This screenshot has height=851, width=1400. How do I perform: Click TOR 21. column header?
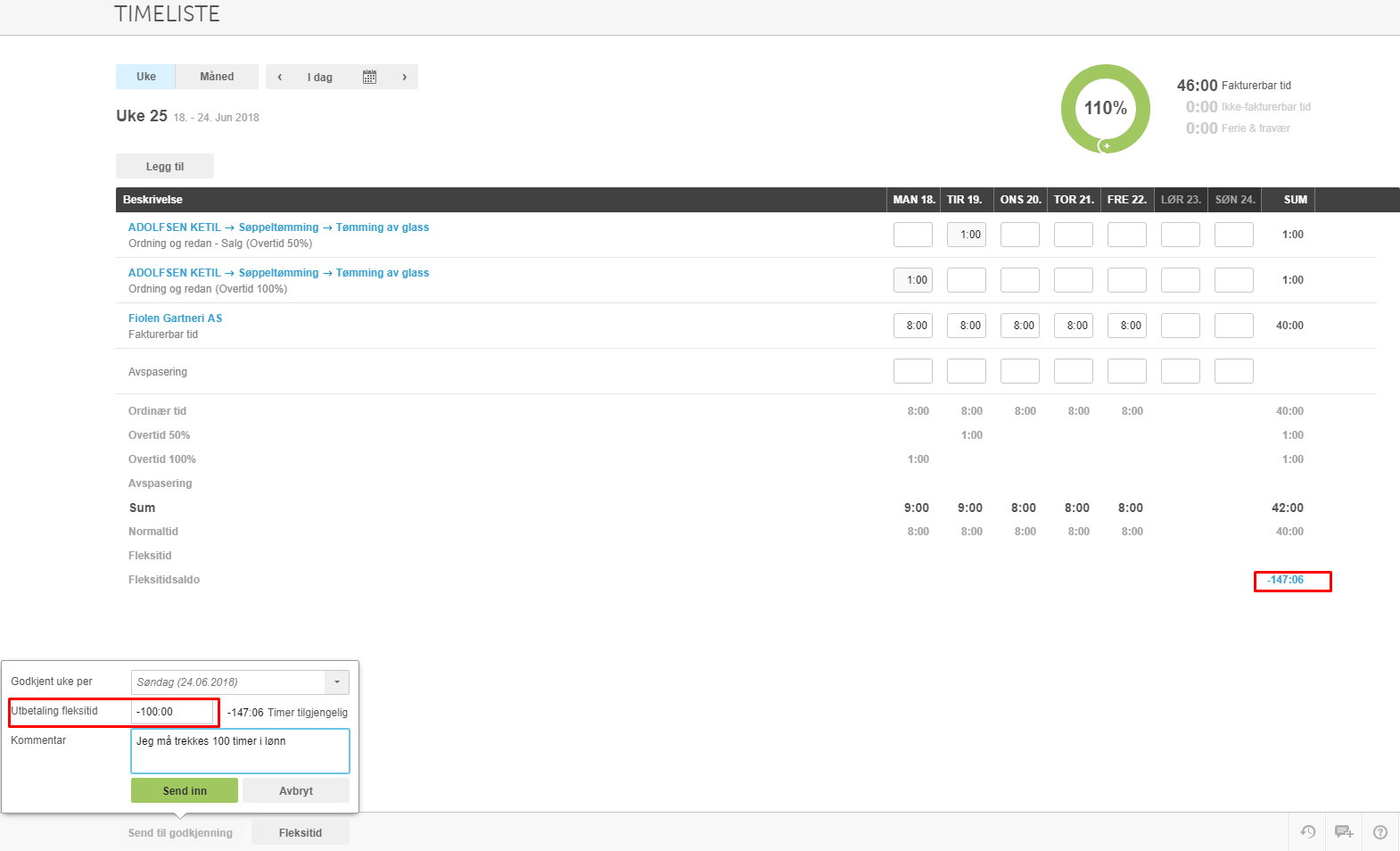point(1074,200)
